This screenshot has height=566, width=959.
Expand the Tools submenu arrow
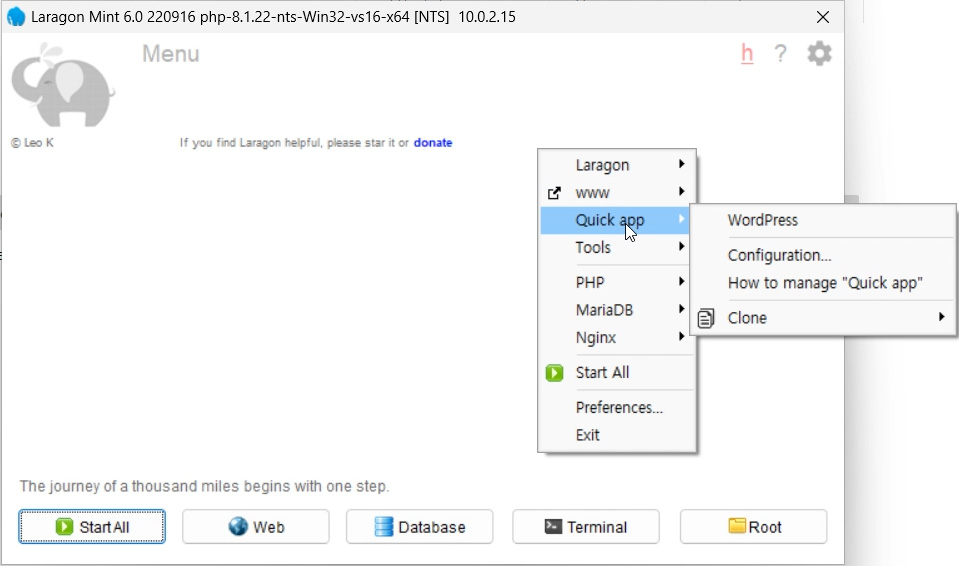[x=681, y=247]
